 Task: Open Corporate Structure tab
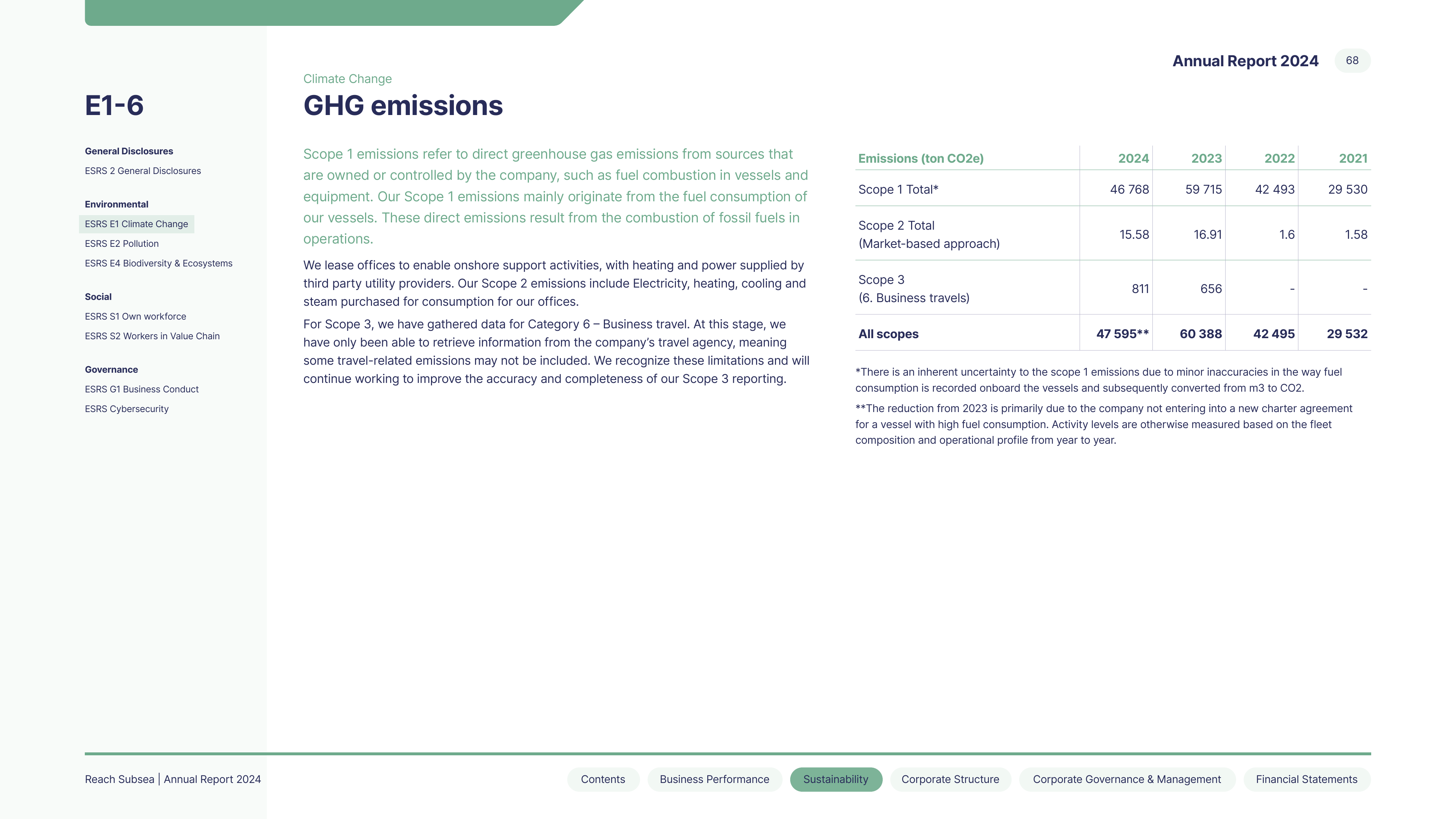tap(950, 779)
